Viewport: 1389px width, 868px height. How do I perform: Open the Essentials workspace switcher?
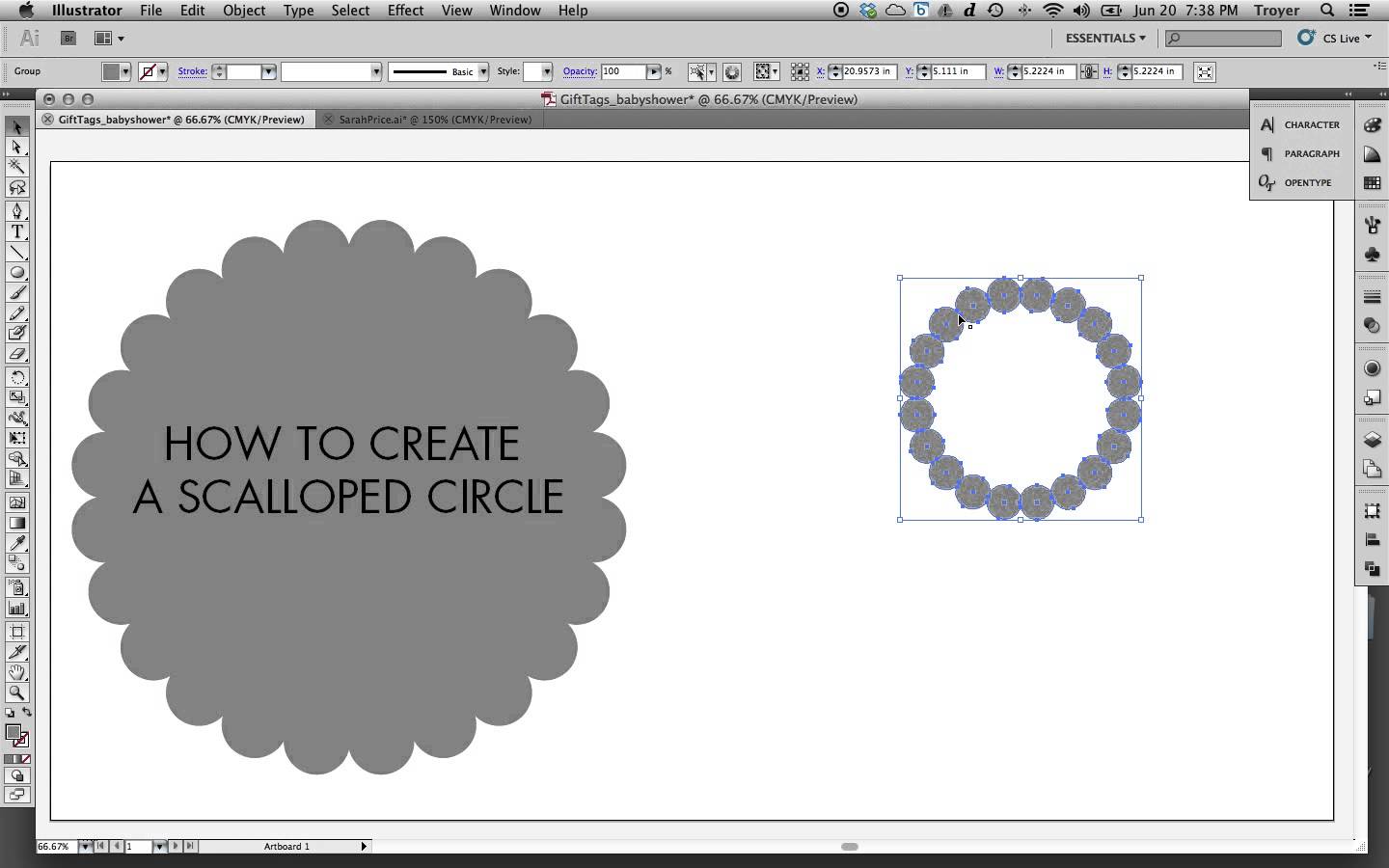pos(1103,38)
